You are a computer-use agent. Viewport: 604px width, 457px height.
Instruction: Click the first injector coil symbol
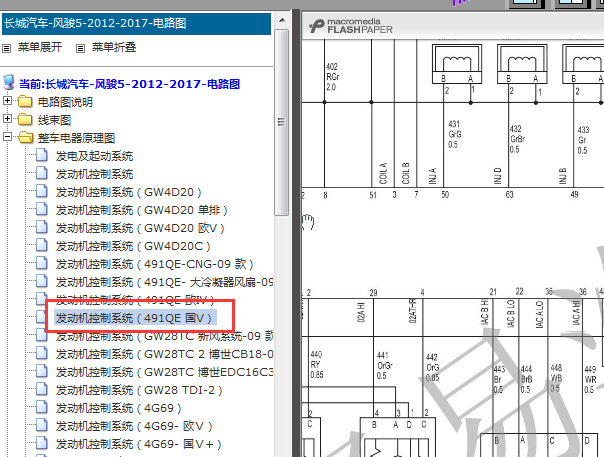pyautogui.click(x=457, y=64)
